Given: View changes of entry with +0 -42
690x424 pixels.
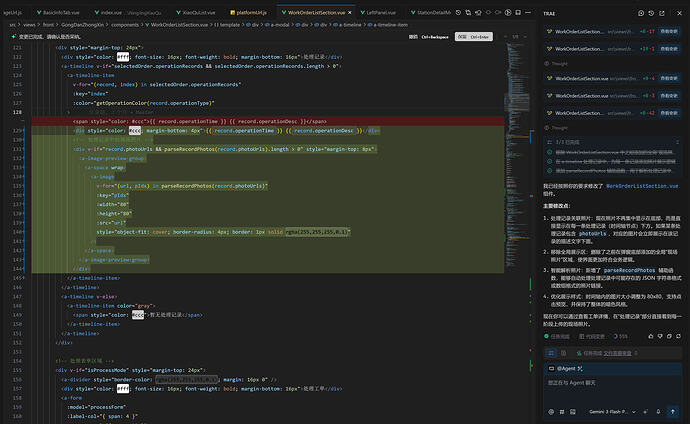Looking at the screenshot, I should (669, 113).
